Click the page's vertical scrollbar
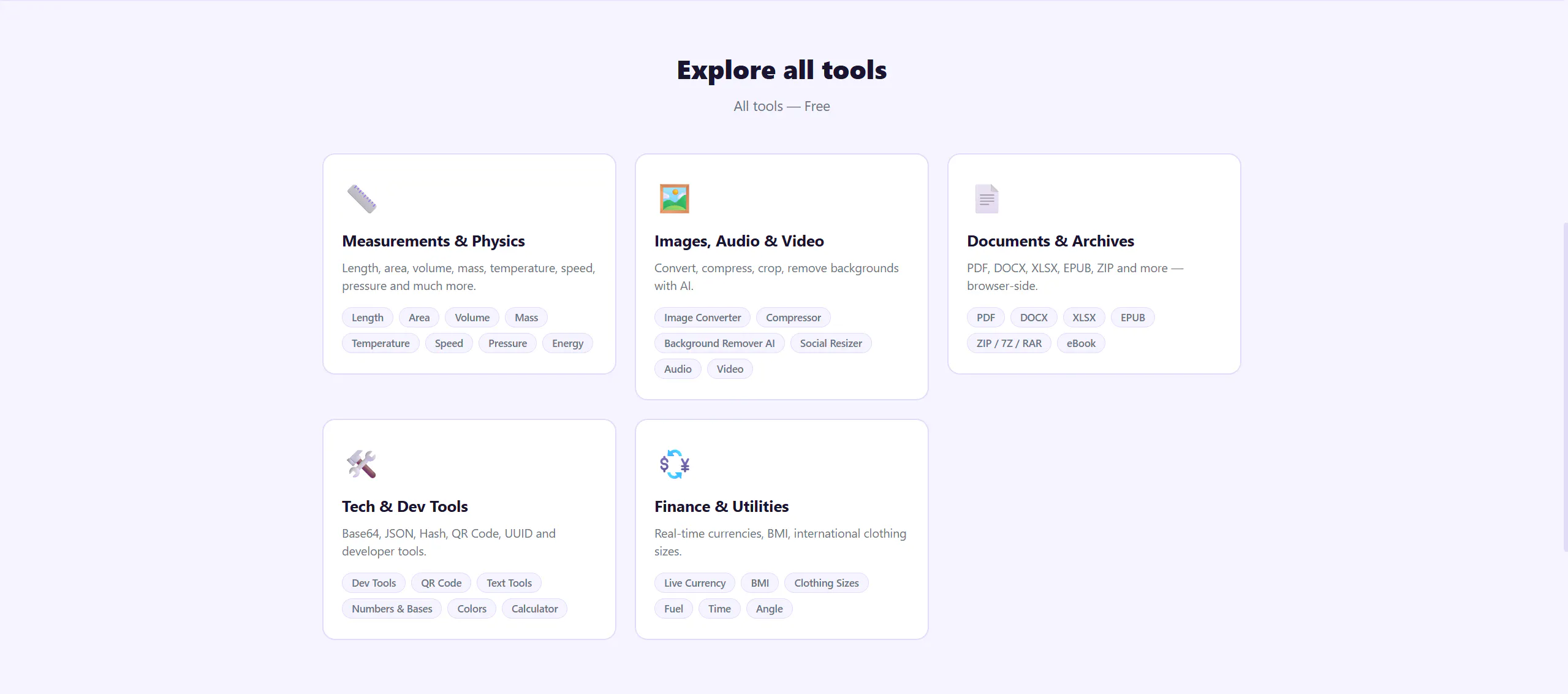The height and width of the screenshot is (694, 1568). (x=1565, y=386)
